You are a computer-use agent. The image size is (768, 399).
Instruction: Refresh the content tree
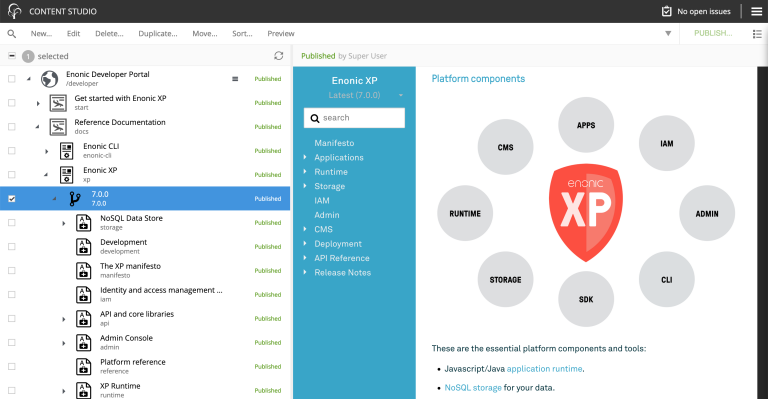pos(279,56)
